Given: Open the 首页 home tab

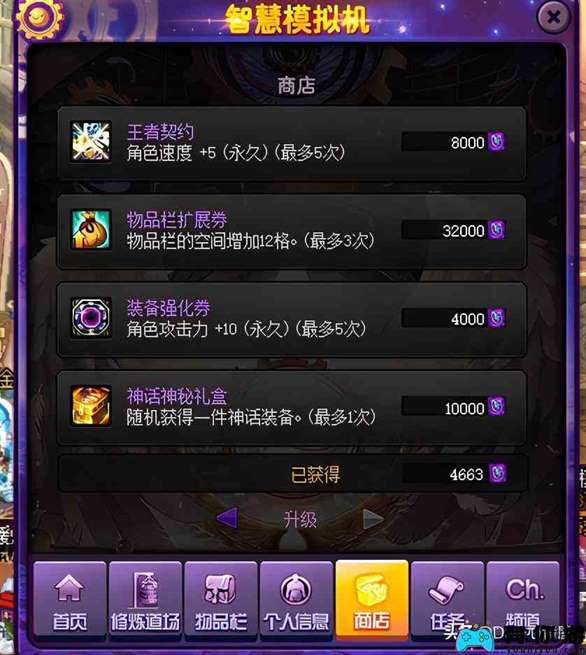Looking at the screenshot, I should (70, 600).
